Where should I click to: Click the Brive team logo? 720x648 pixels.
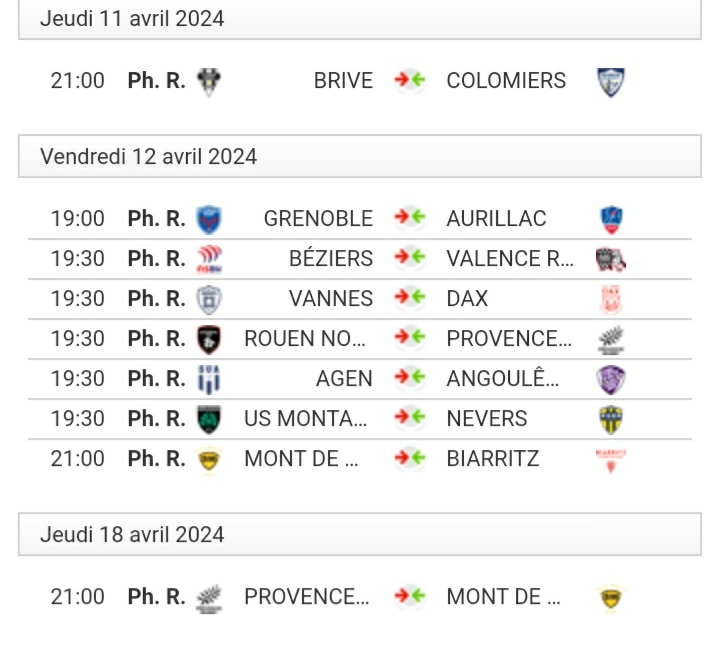pos(209,82)
